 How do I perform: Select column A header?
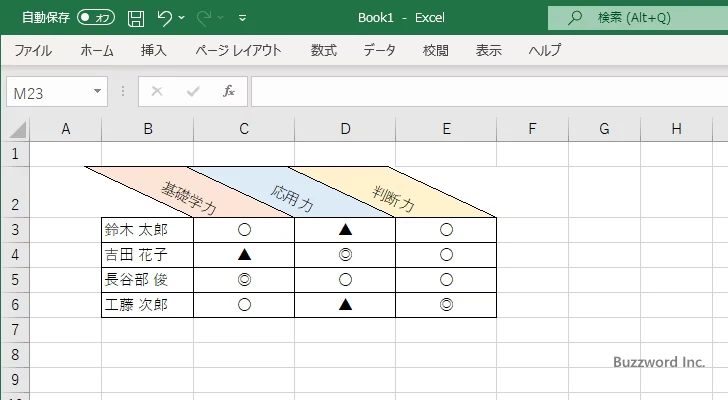(65, 129)
